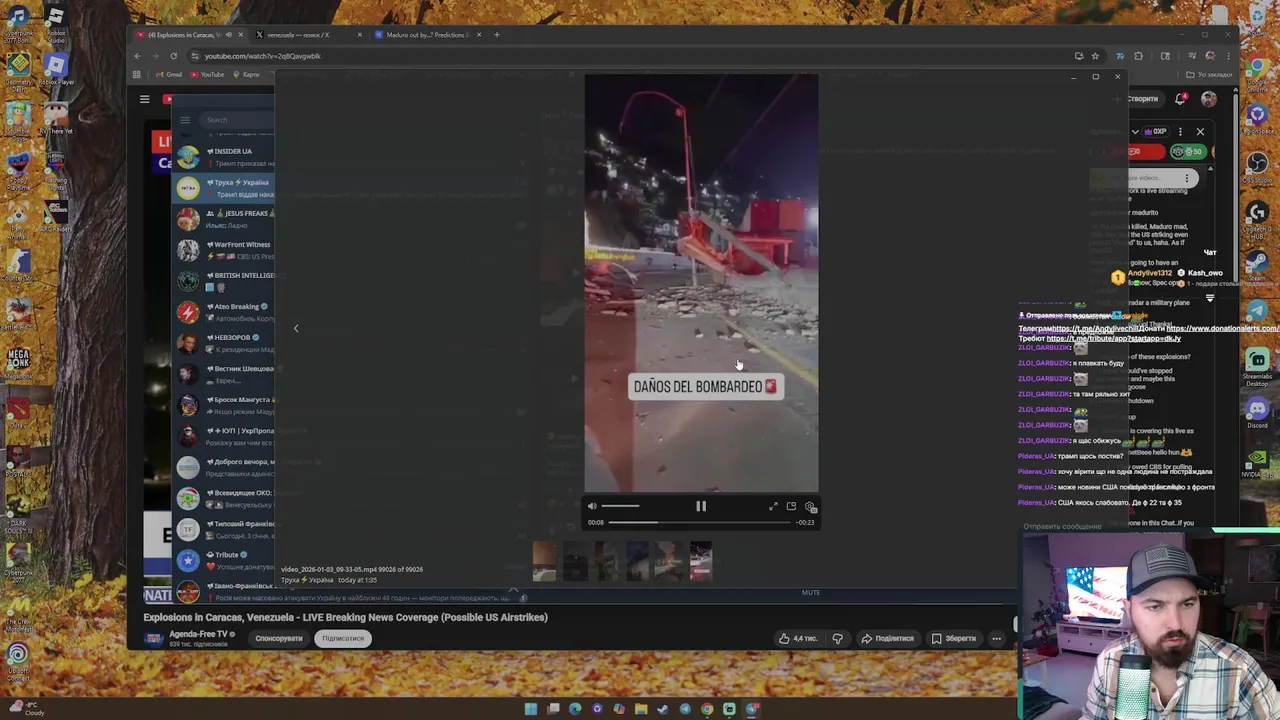This screenshot has width=1280, height=720.
Task: Select the last pink thumbnail in the media strip
Action: (700, 562)
